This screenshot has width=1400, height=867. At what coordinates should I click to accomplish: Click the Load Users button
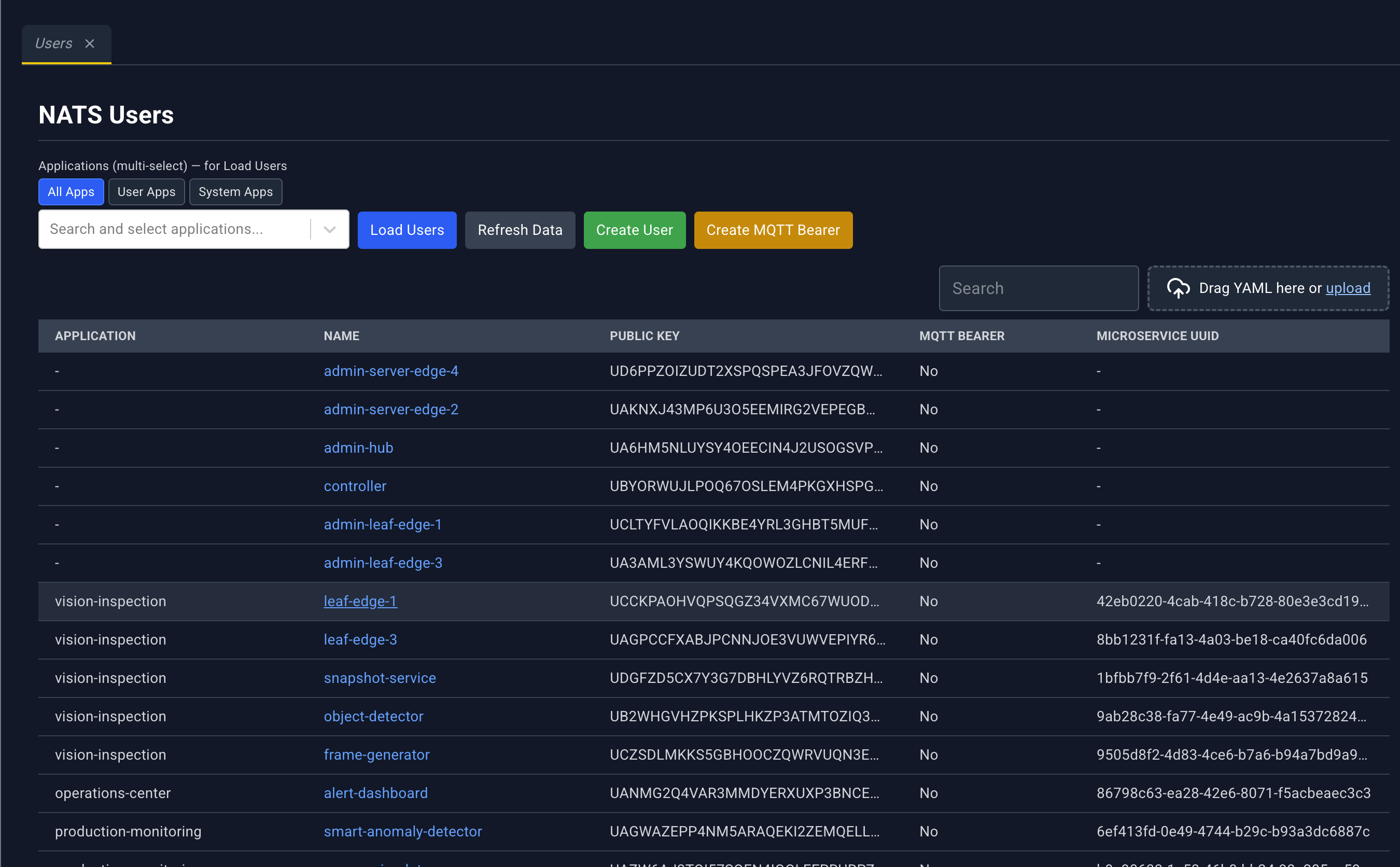tap(407, 230)
